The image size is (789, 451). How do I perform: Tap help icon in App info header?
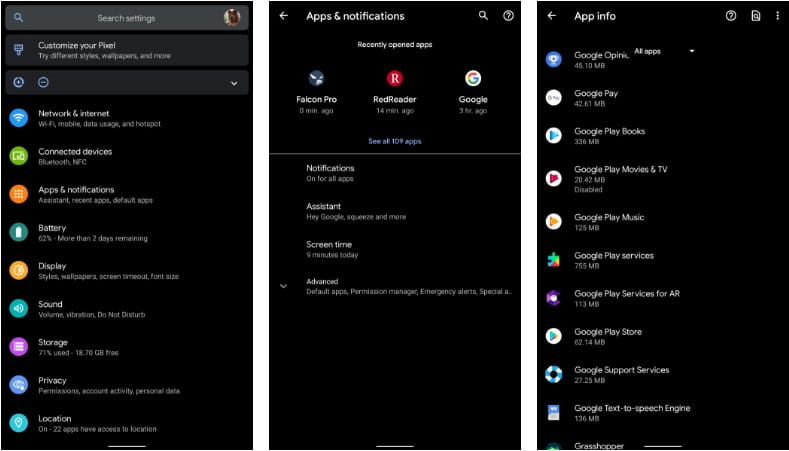[x=731, y=16]
